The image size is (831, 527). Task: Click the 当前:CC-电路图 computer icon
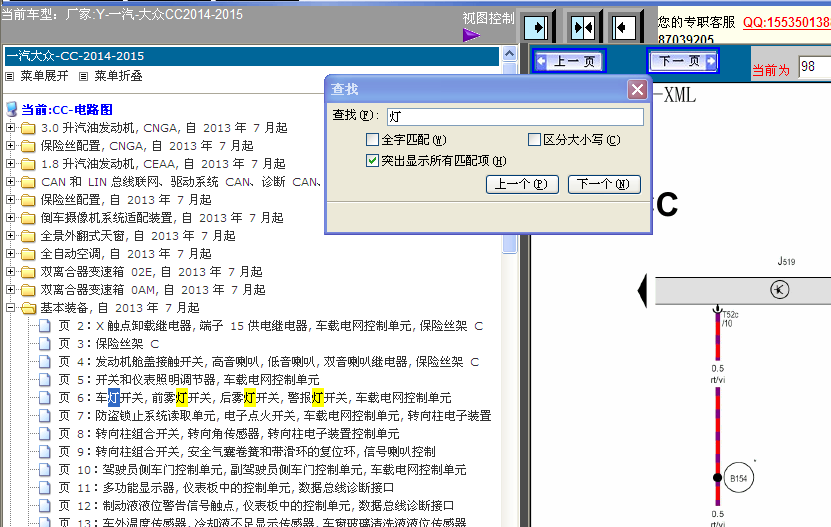tap(12, 110)
